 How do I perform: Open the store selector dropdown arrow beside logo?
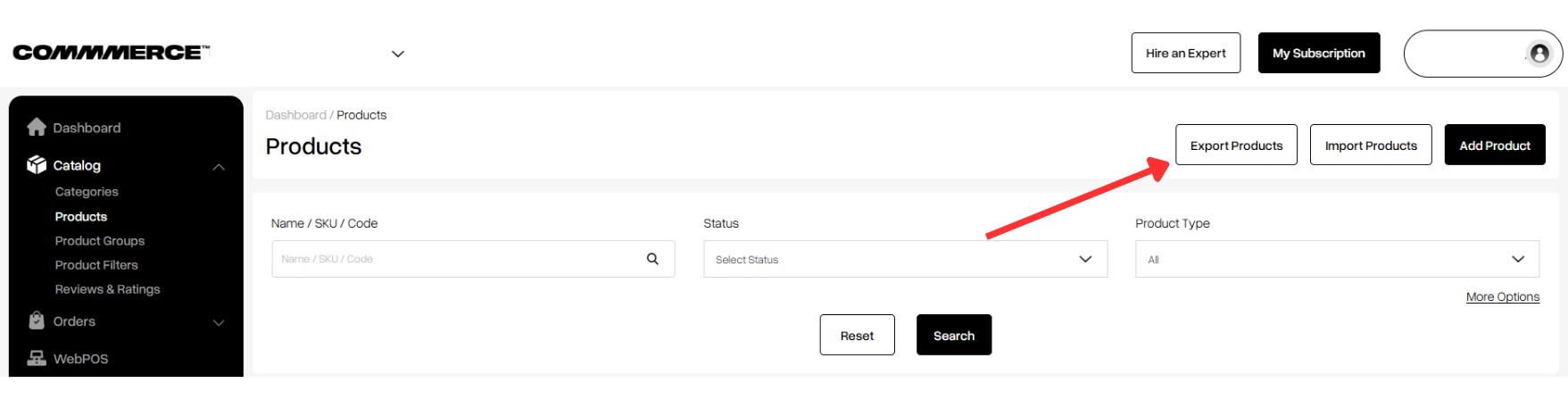(398, 54)
